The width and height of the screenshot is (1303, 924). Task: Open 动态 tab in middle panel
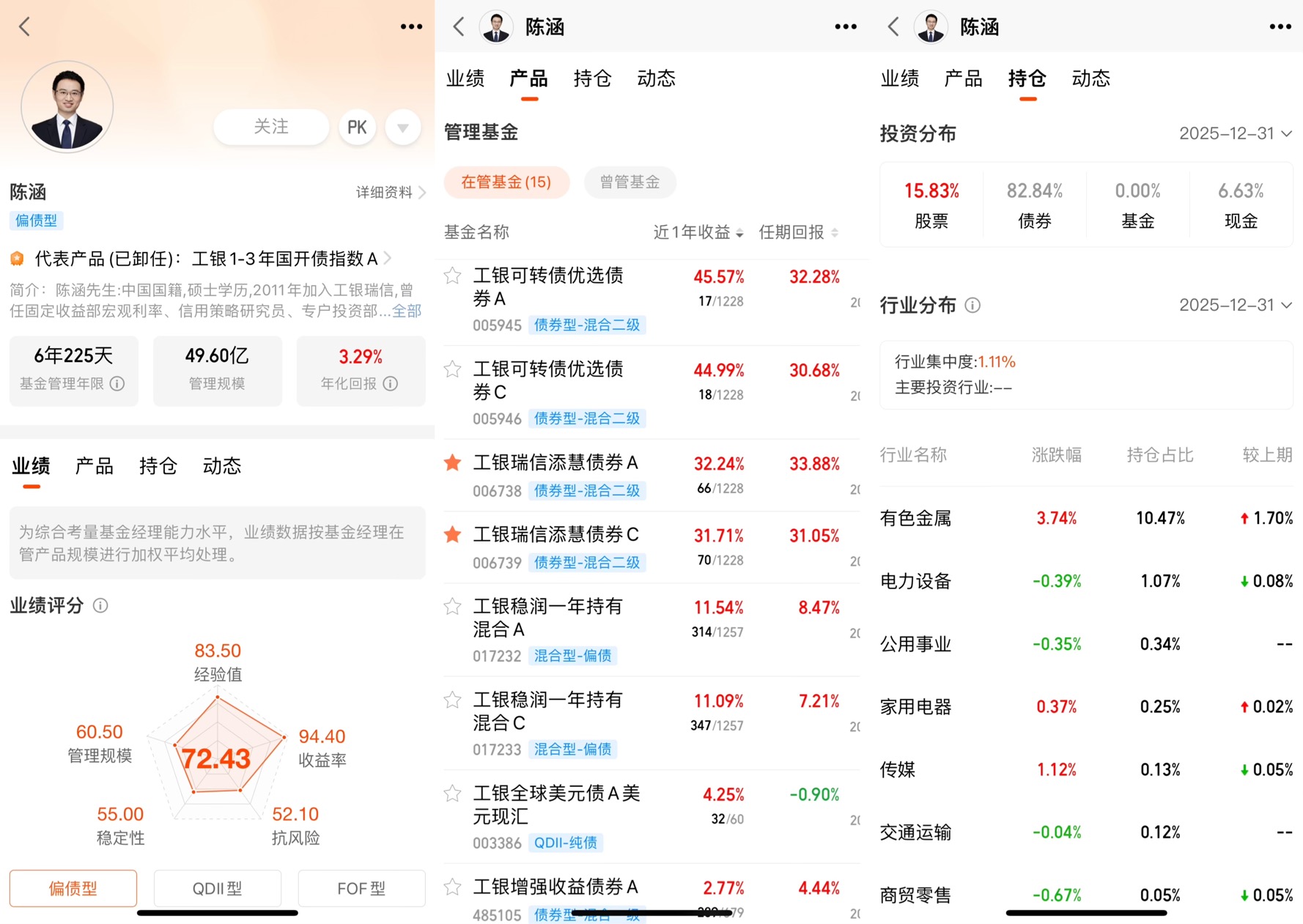point(657,78)
